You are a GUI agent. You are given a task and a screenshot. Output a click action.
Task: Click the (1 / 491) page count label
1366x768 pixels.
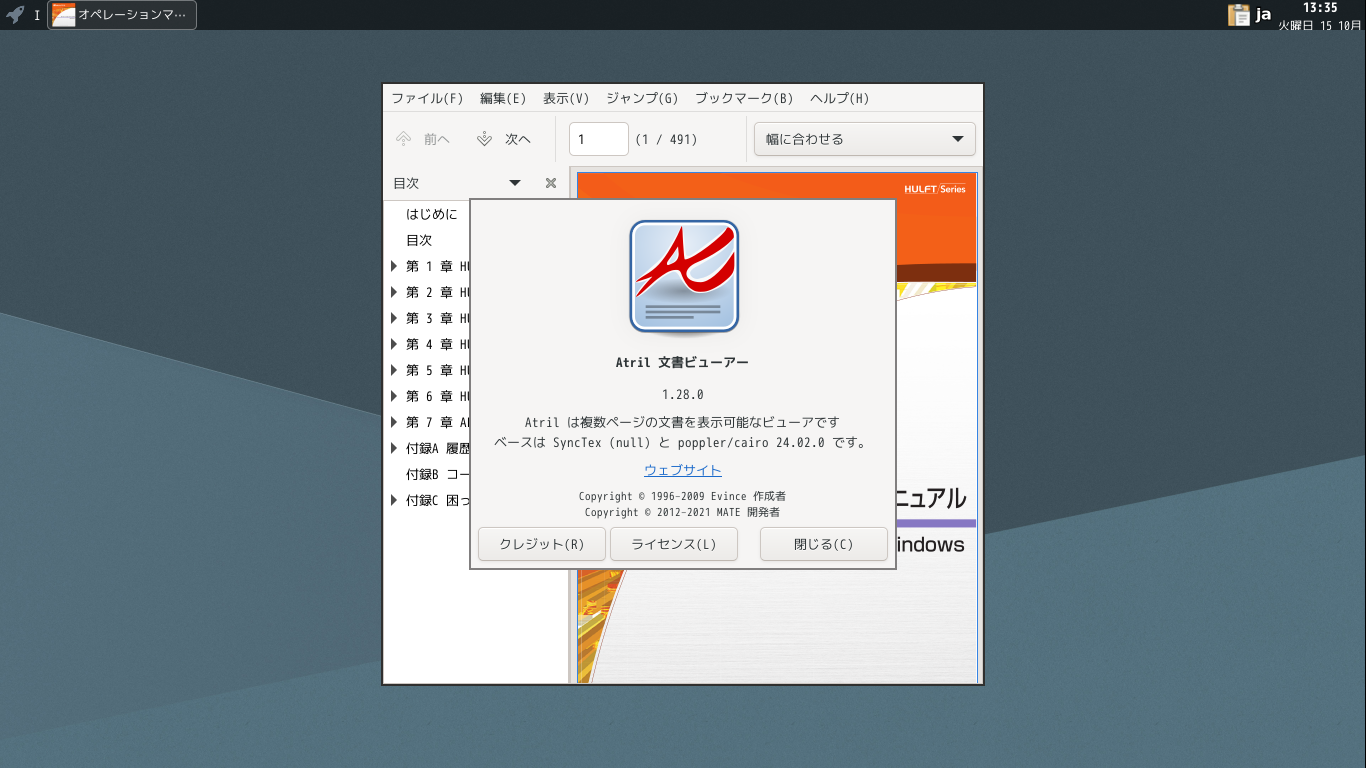pyautogui.click(x=667, y=140)
